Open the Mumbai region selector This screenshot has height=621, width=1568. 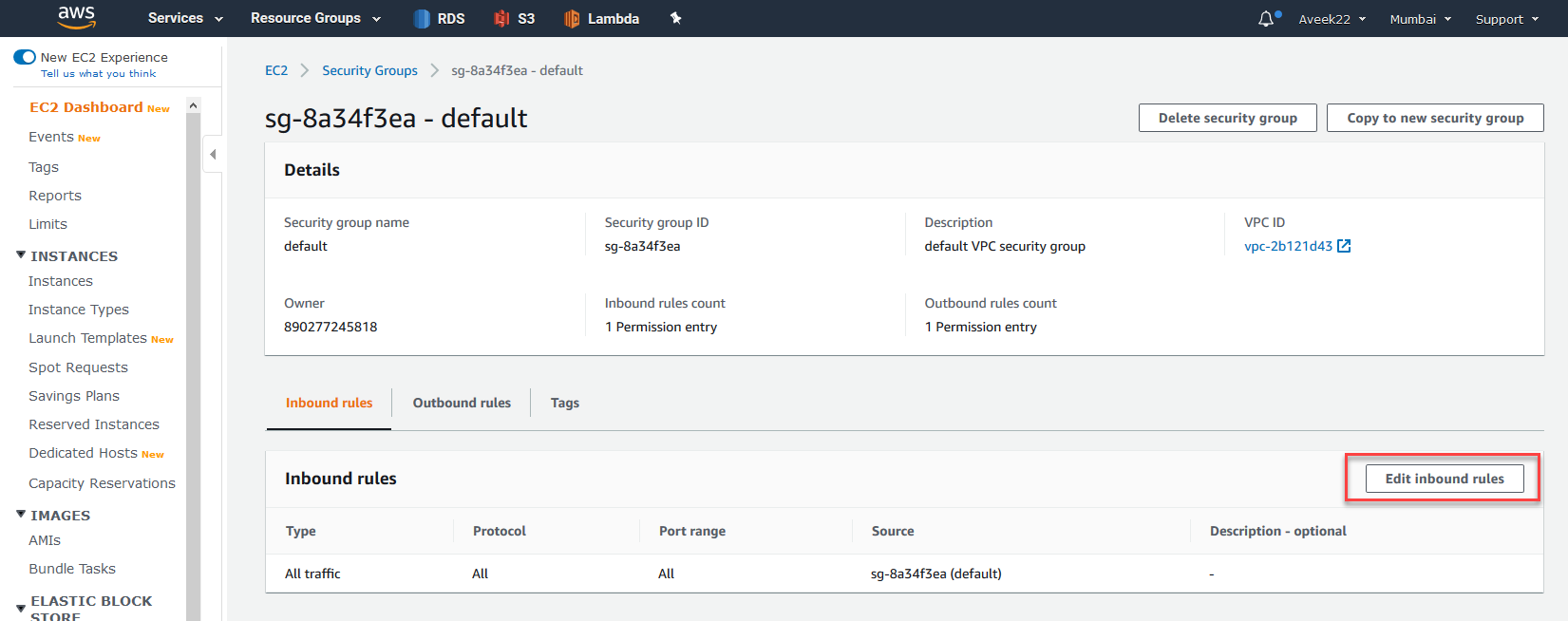tap(1420, 19)
